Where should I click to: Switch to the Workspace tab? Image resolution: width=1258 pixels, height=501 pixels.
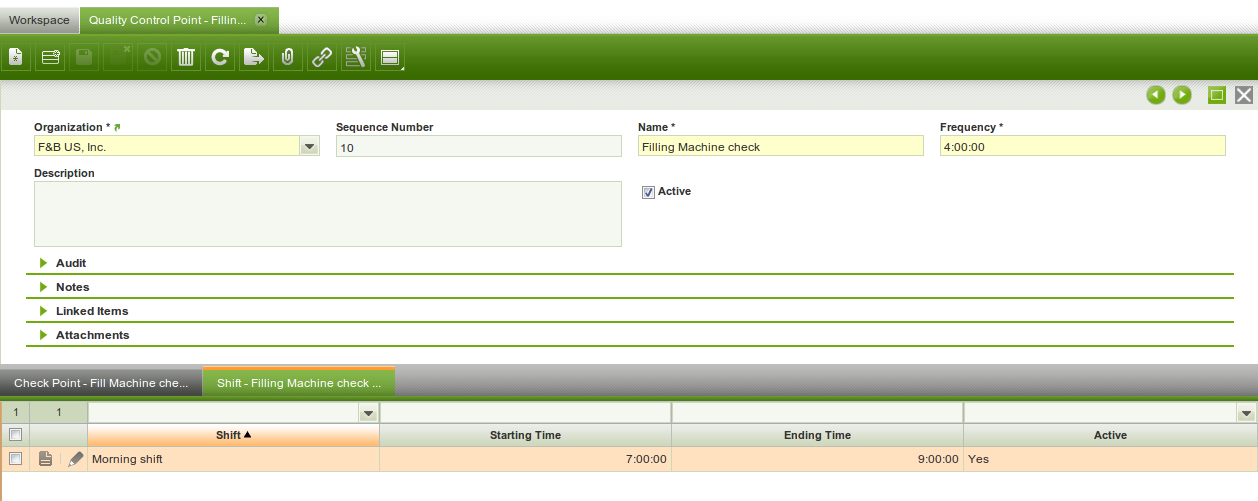(39, 20)
